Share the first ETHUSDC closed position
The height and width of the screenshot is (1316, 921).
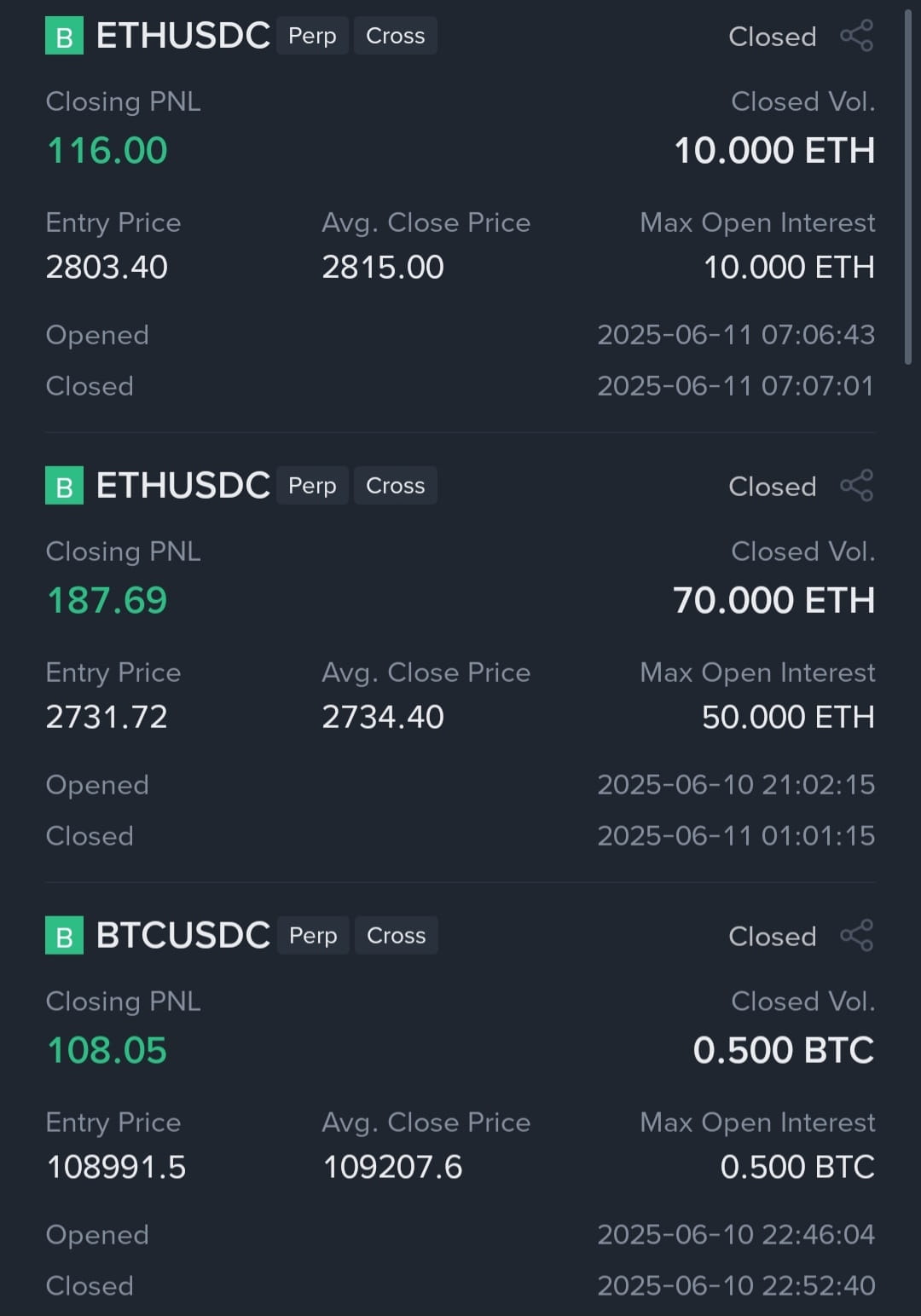click(x=857, y=36)
